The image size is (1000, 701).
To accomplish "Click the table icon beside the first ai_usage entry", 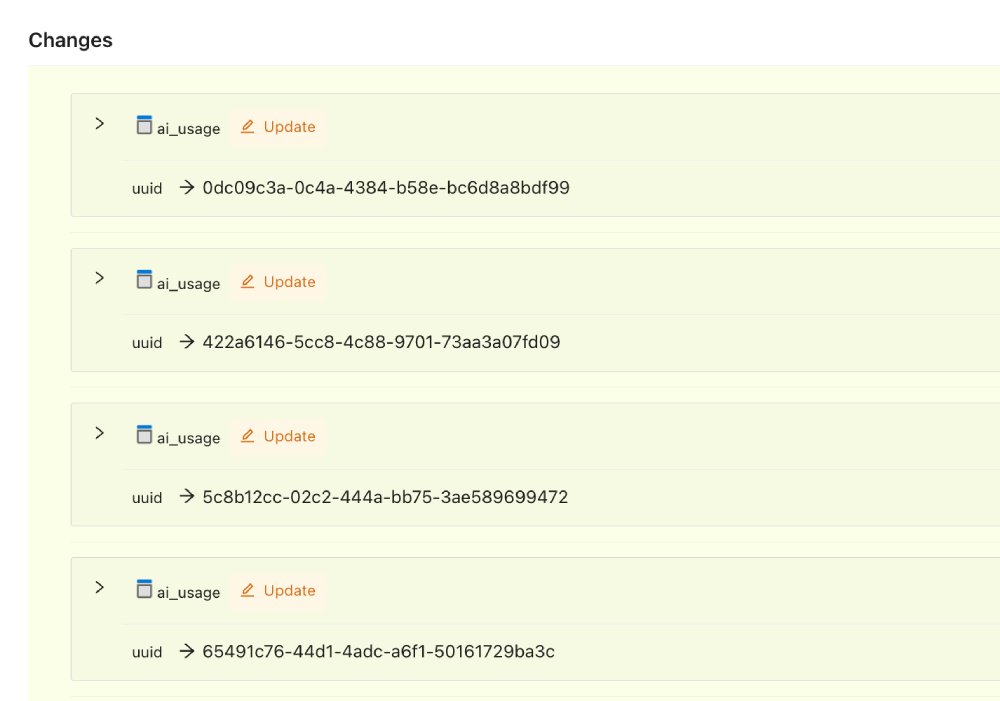I will tap(144, 125).
